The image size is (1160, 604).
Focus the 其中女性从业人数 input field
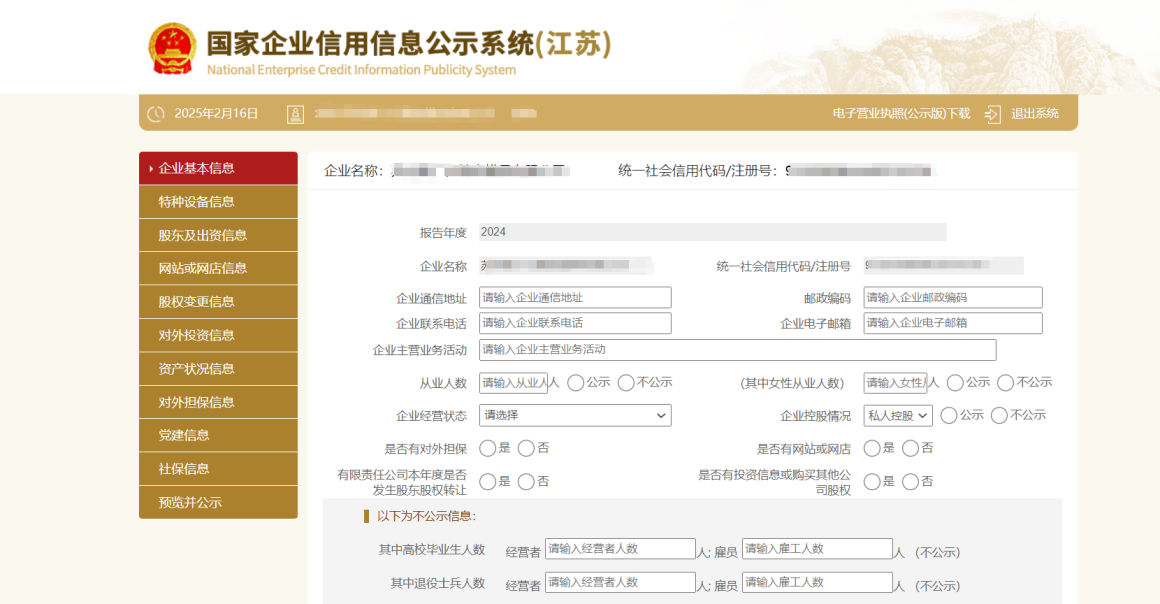coord(895,383)
